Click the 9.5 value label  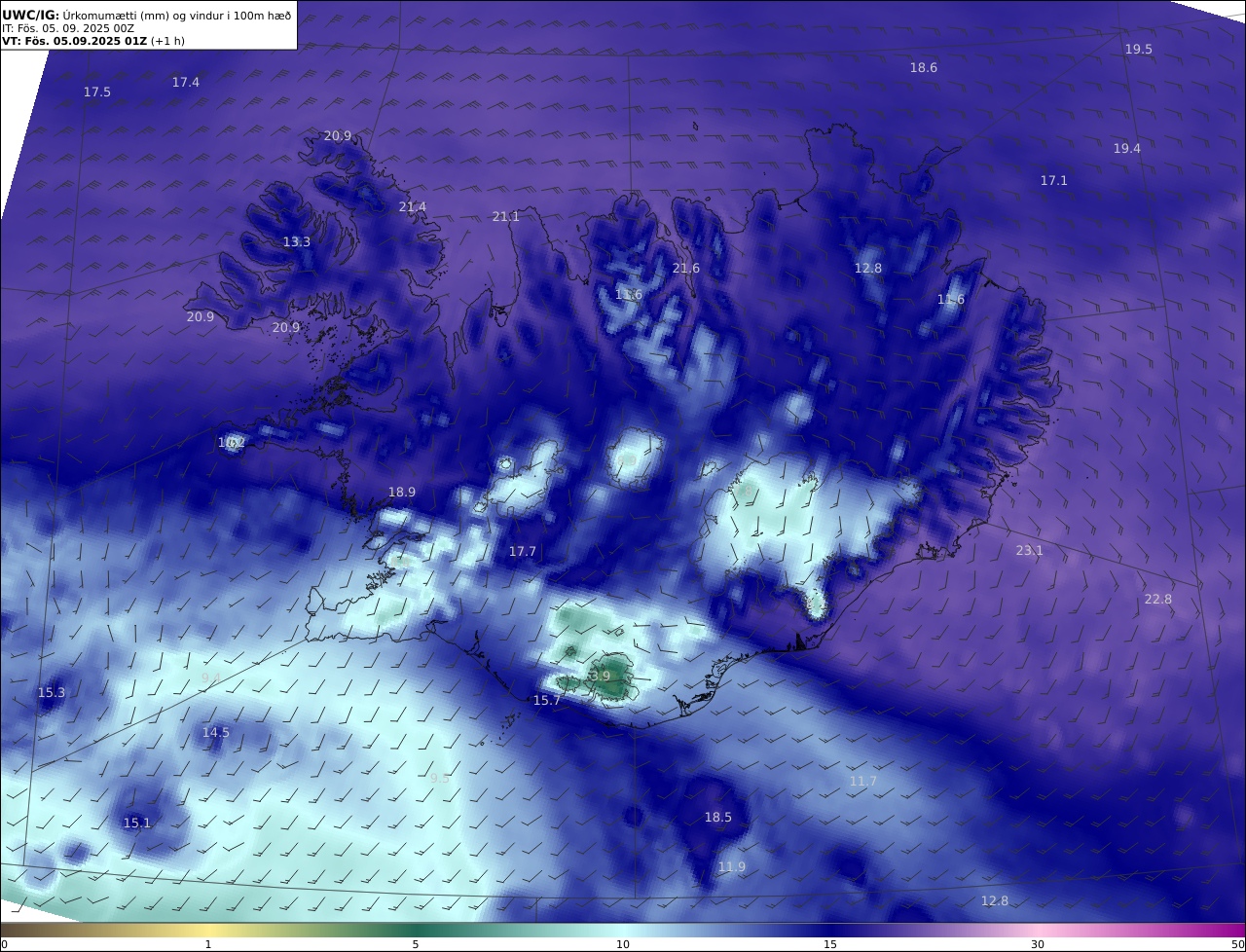pyautogui.click(x=440, y=779)
